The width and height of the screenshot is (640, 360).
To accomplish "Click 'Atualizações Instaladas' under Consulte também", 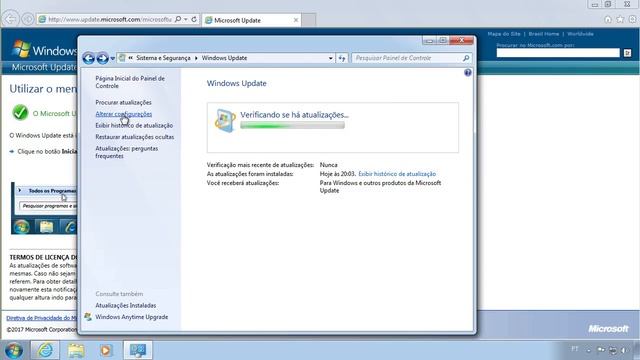I will click(125, 305).
